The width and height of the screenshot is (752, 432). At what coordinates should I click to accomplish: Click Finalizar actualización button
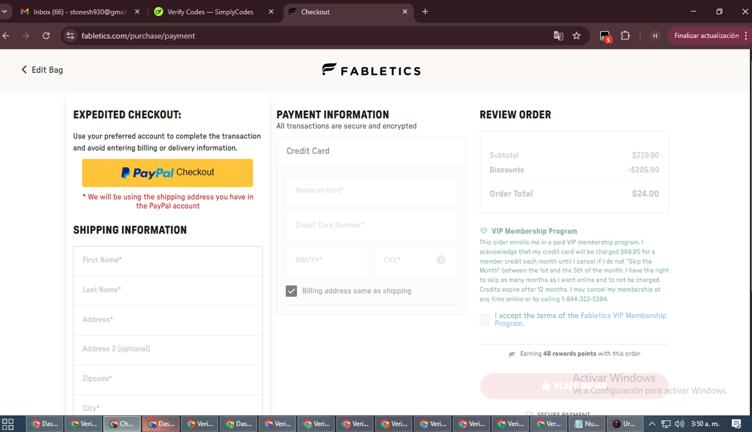point(706,36)
